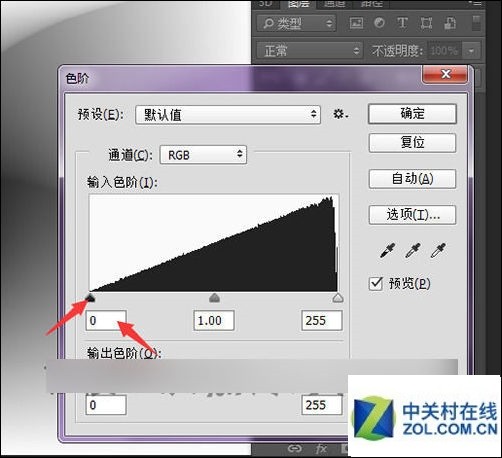Filter layers by adjustment layer icon

coord(379,23)
